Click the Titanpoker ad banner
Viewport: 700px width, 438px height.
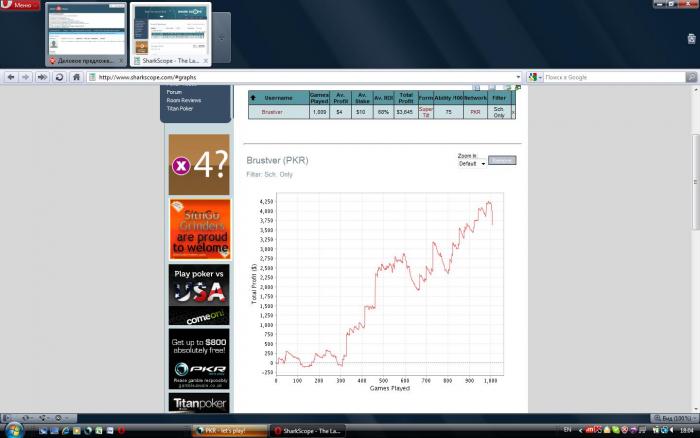point(199,403)
